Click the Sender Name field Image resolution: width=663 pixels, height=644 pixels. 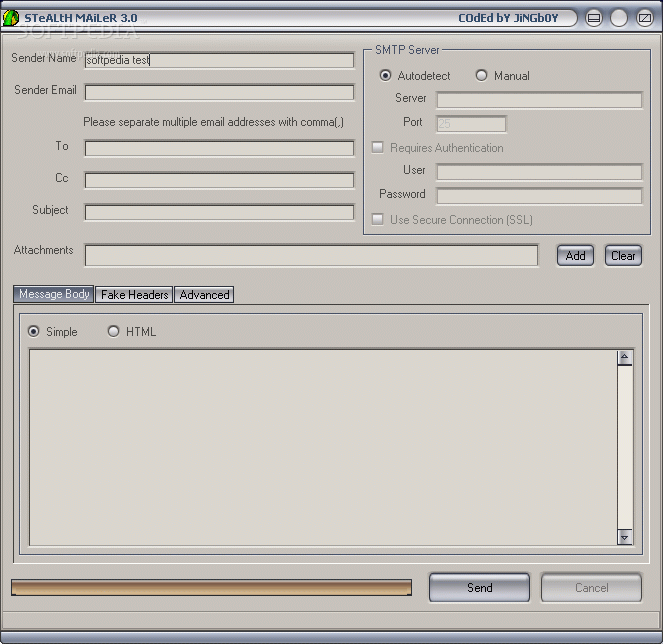(219, 60)
